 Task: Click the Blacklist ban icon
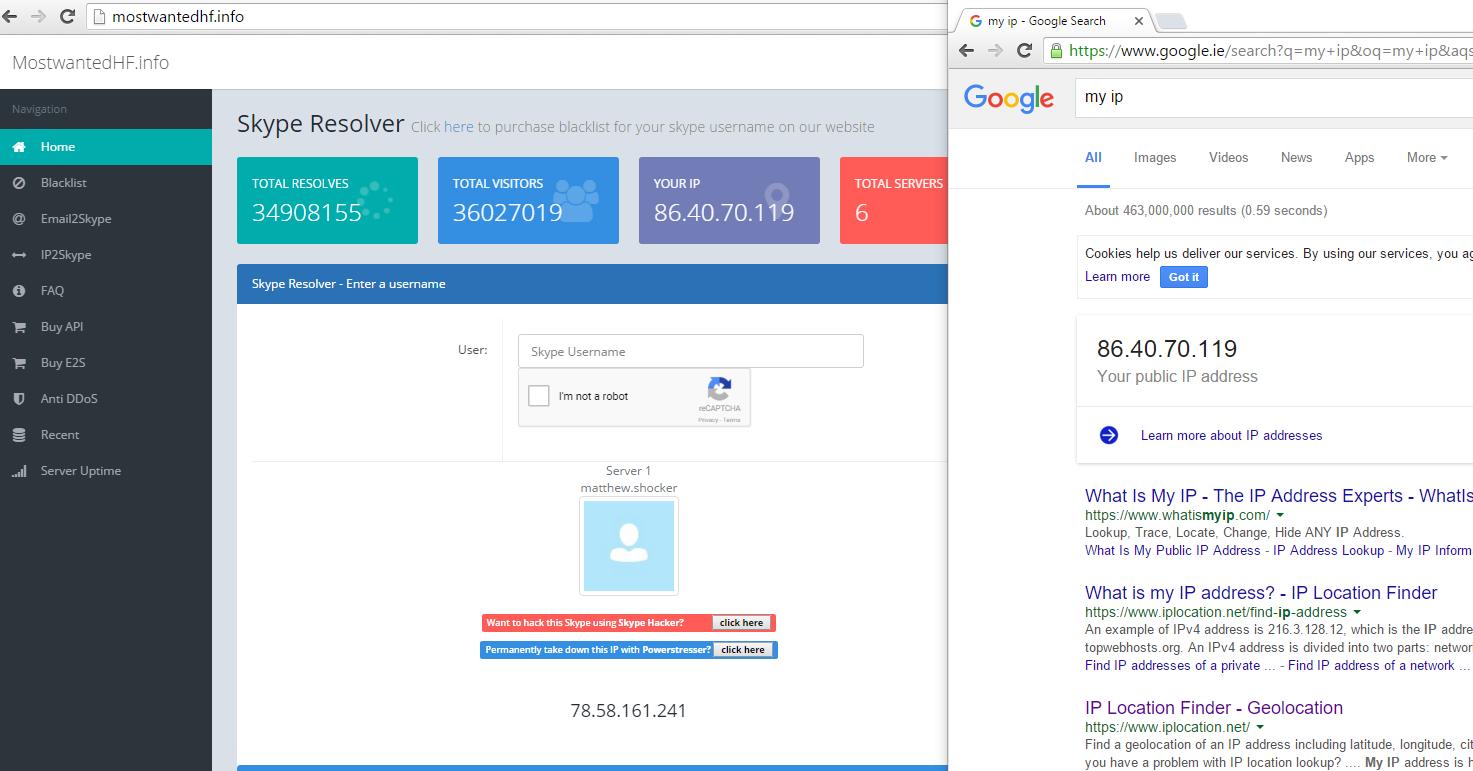(19, 183)
